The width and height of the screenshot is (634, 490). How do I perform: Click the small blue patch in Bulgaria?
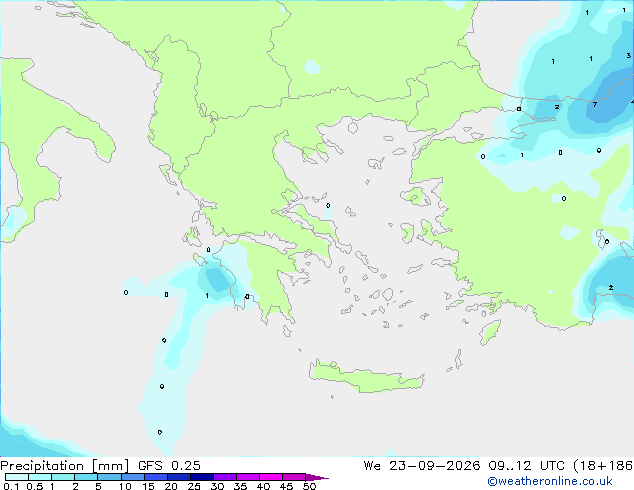point(312,66)
